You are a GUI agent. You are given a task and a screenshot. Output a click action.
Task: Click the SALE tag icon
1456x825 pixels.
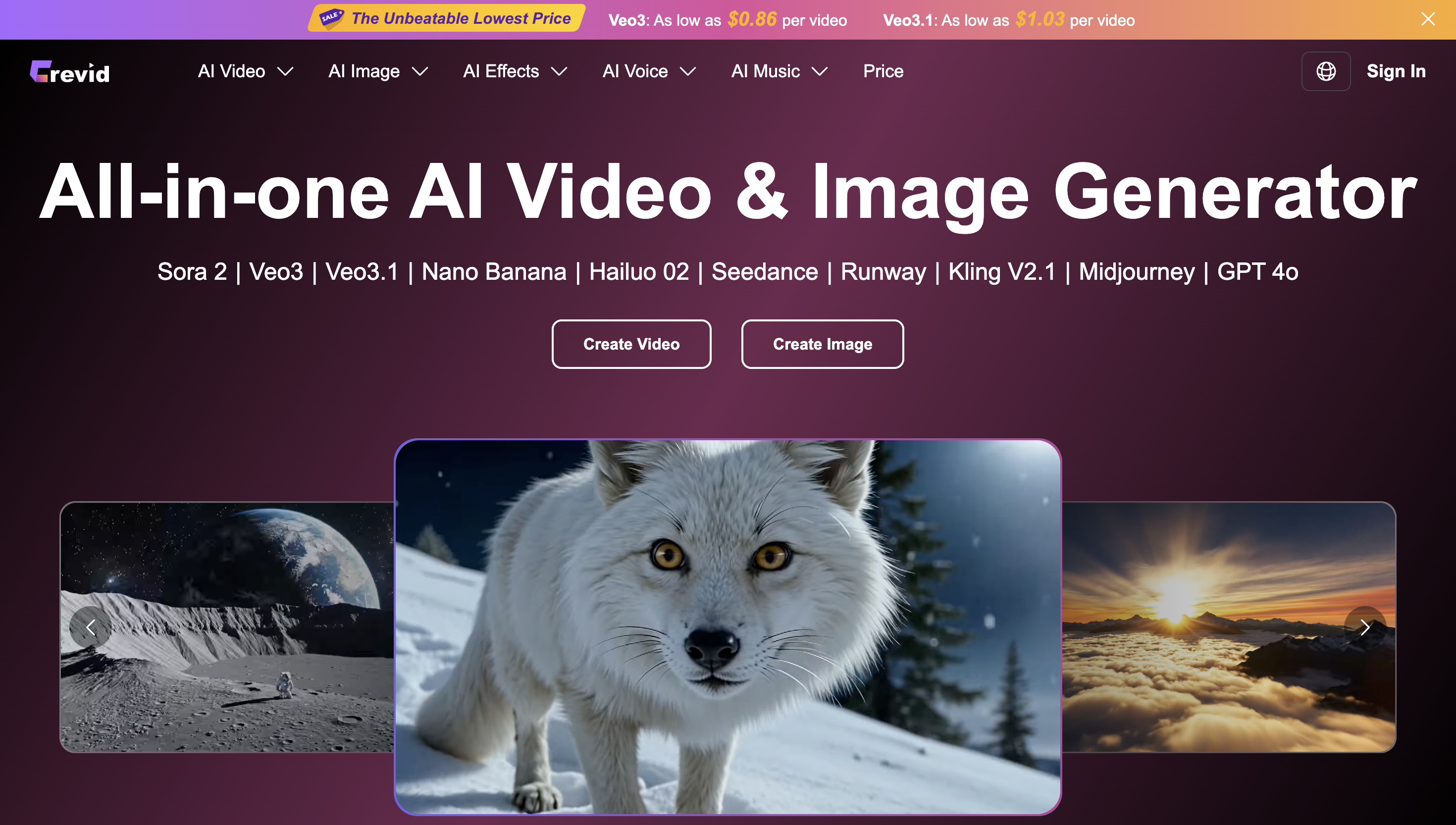(331, 17)
